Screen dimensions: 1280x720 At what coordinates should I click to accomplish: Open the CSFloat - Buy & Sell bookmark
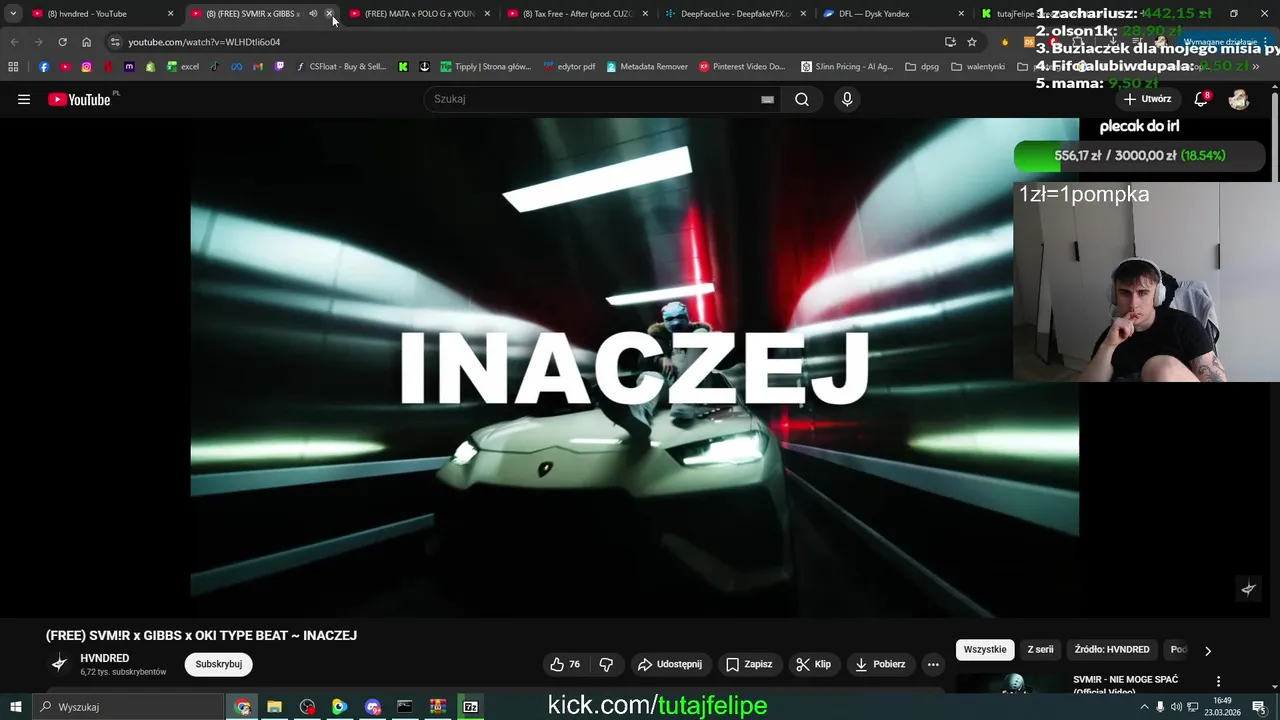coord(341,67)
